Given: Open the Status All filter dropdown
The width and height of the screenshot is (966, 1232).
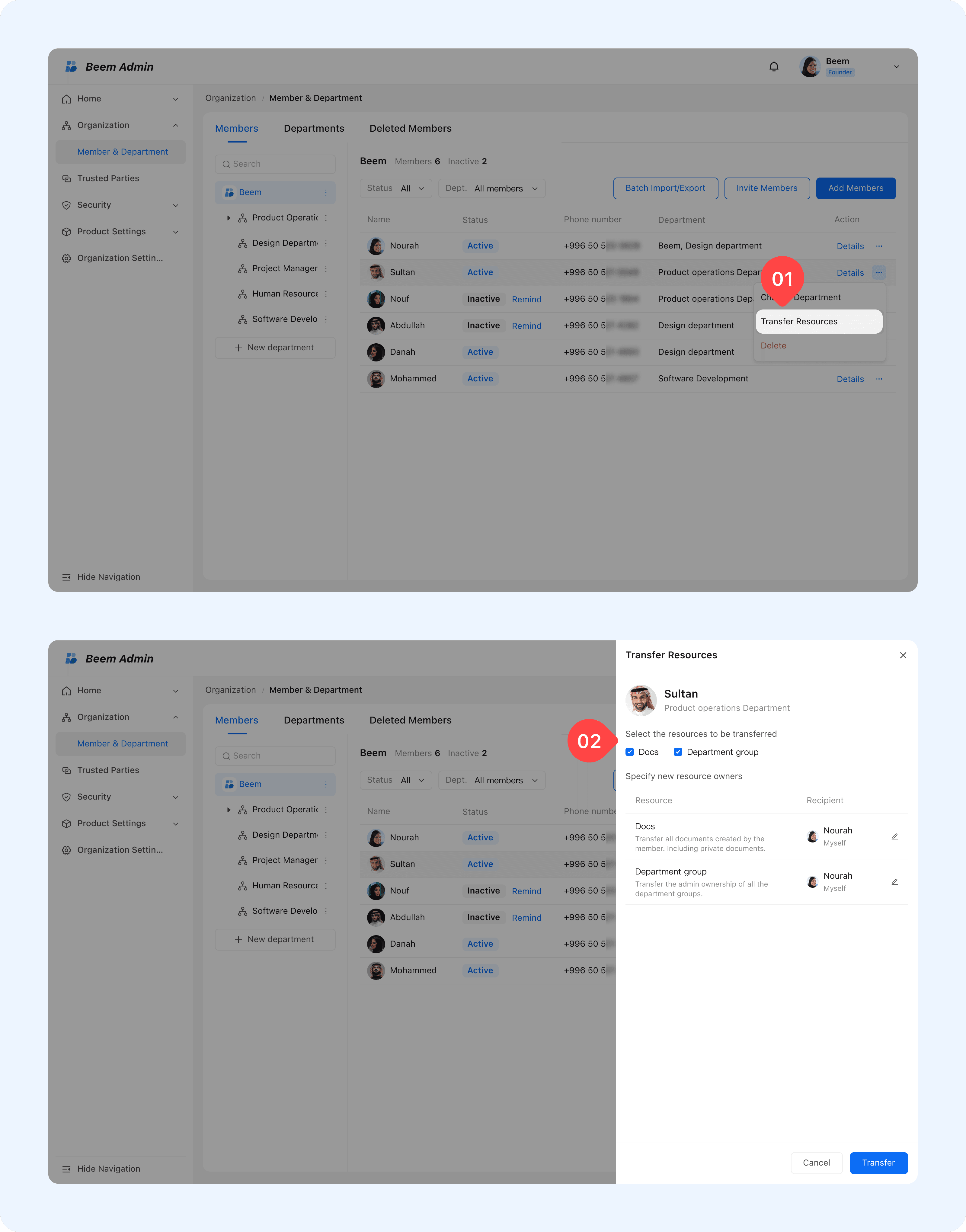Looking at the screenshot, I should click(395, 188).
